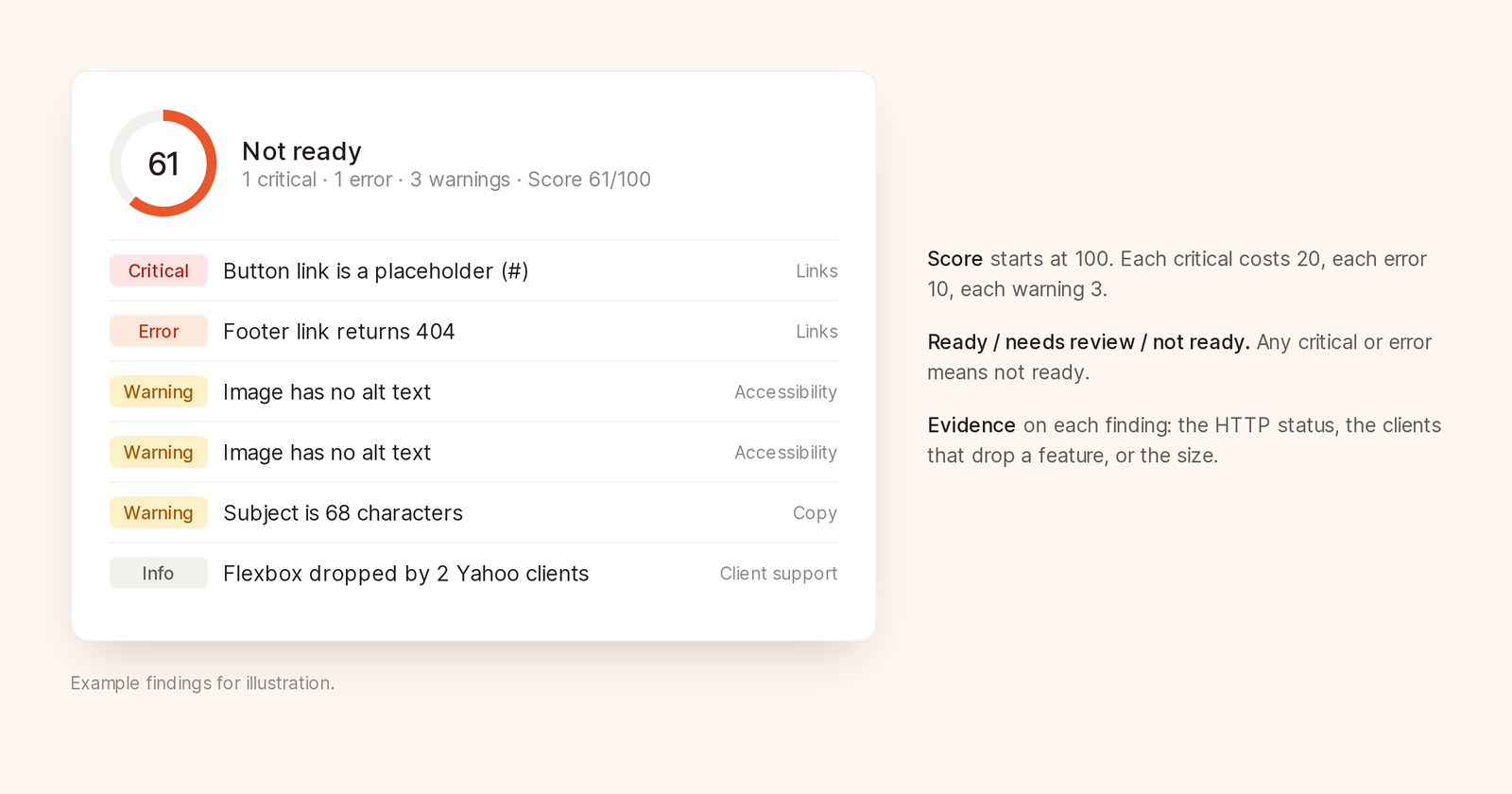Select the "Not ready" status heading

(x=301, y=151)
